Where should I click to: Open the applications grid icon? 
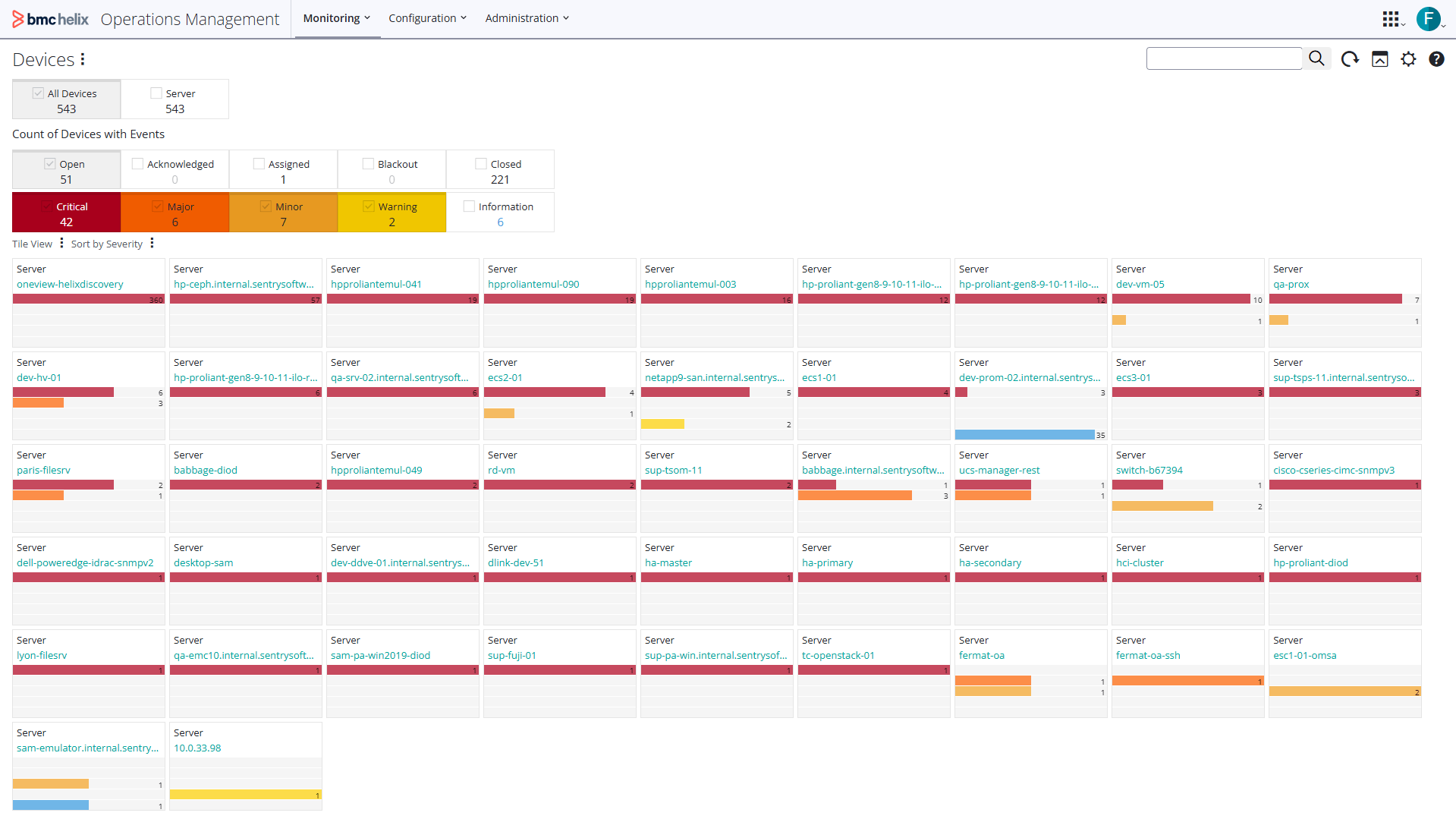(x=1391, y=19)
